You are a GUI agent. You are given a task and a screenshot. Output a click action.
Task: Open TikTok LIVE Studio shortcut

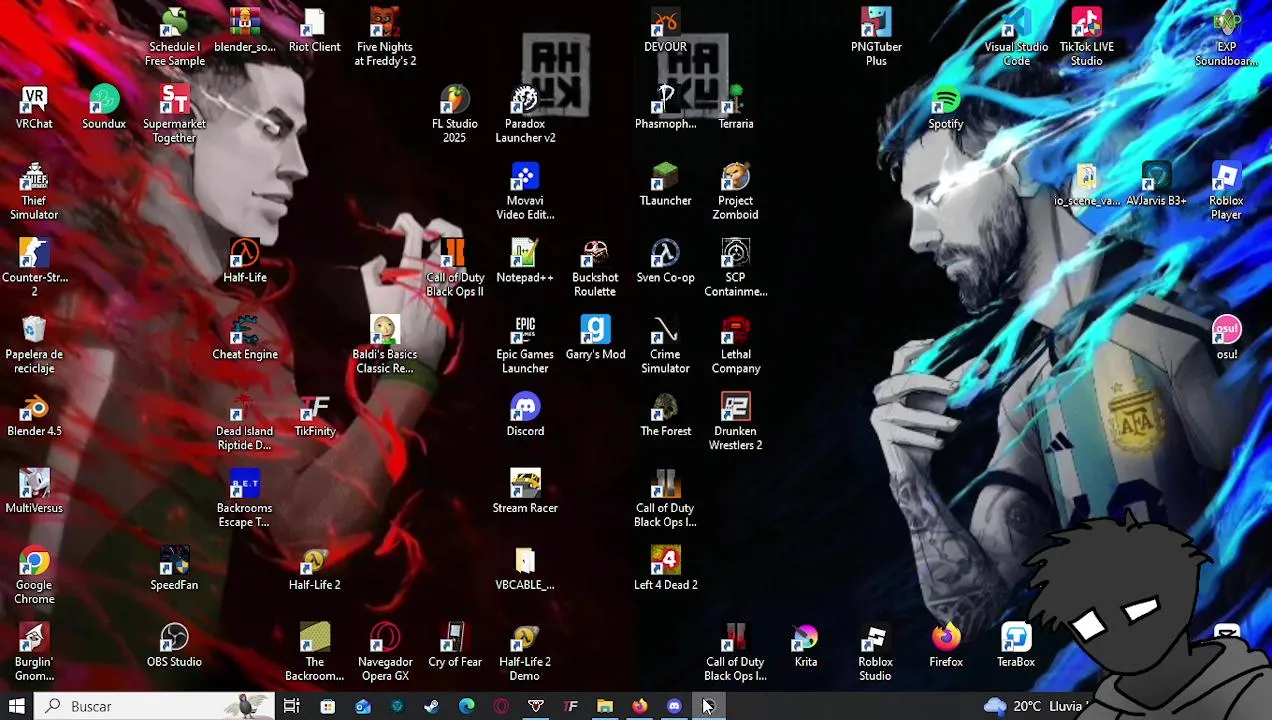tap(1086, 38)
